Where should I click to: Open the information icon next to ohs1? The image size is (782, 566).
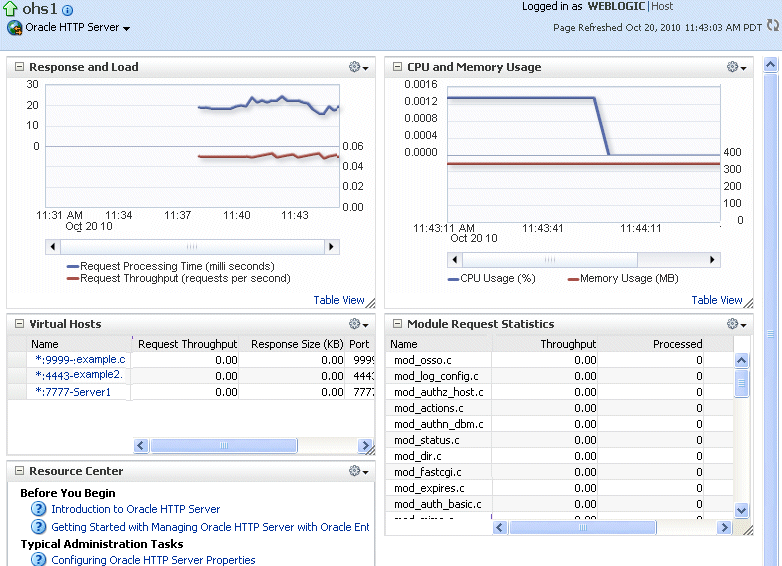click(x=67, y=10)
